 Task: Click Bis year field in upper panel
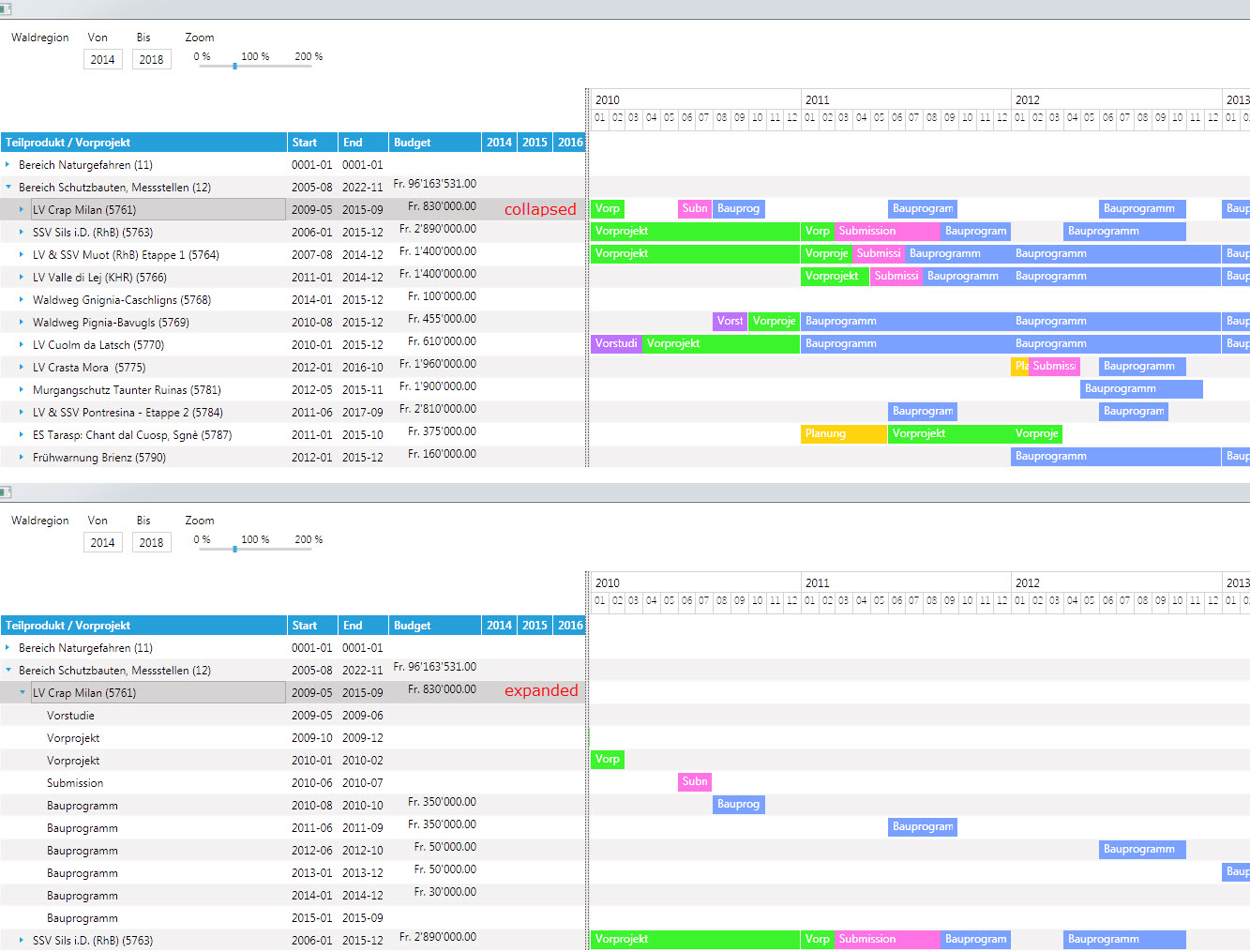tap(152, 59)
